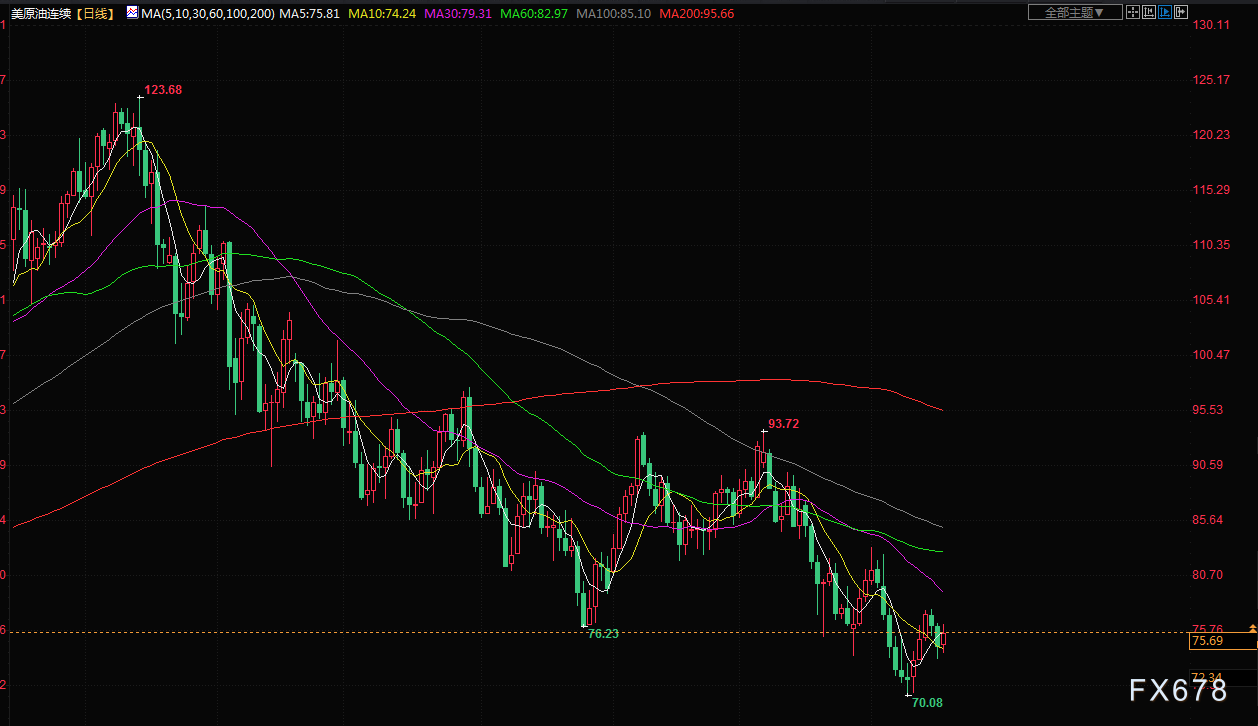
Task: Click the green MA60:82.97 legend
Action: coord(534,14)
